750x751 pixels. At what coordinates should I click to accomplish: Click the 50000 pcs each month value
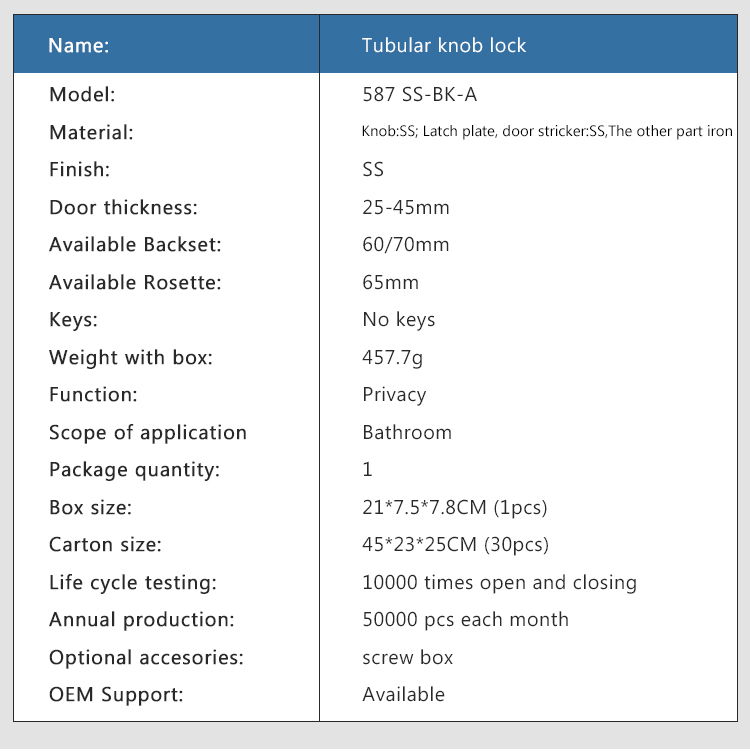tap(466, 620)
